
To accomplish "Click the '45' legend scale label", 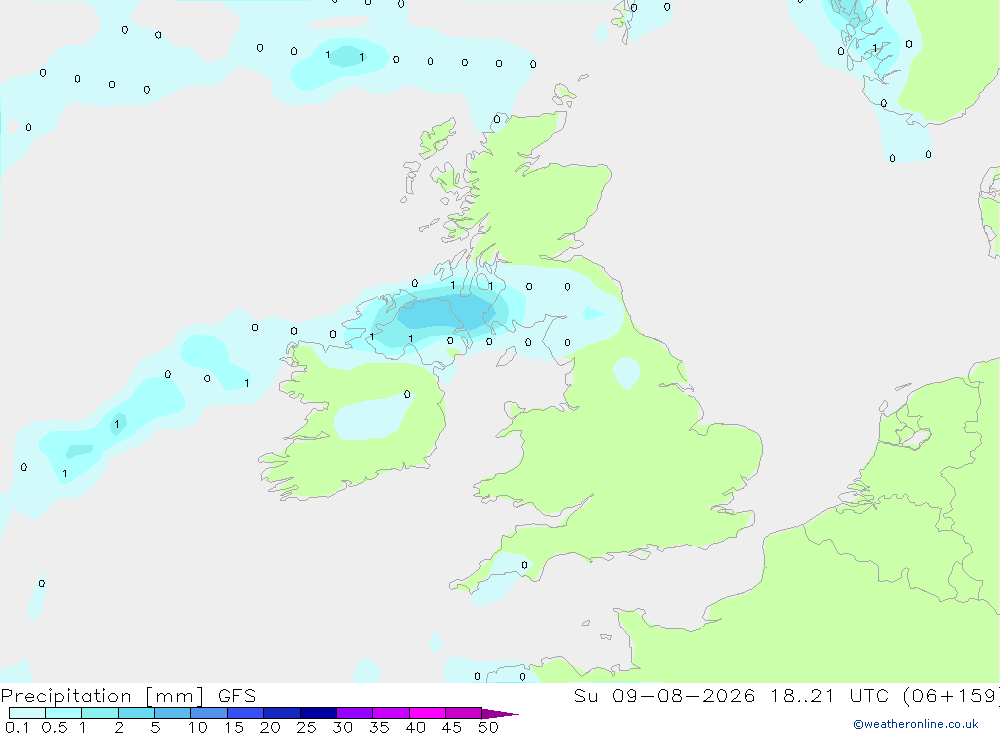I will (x=452, y=727).
